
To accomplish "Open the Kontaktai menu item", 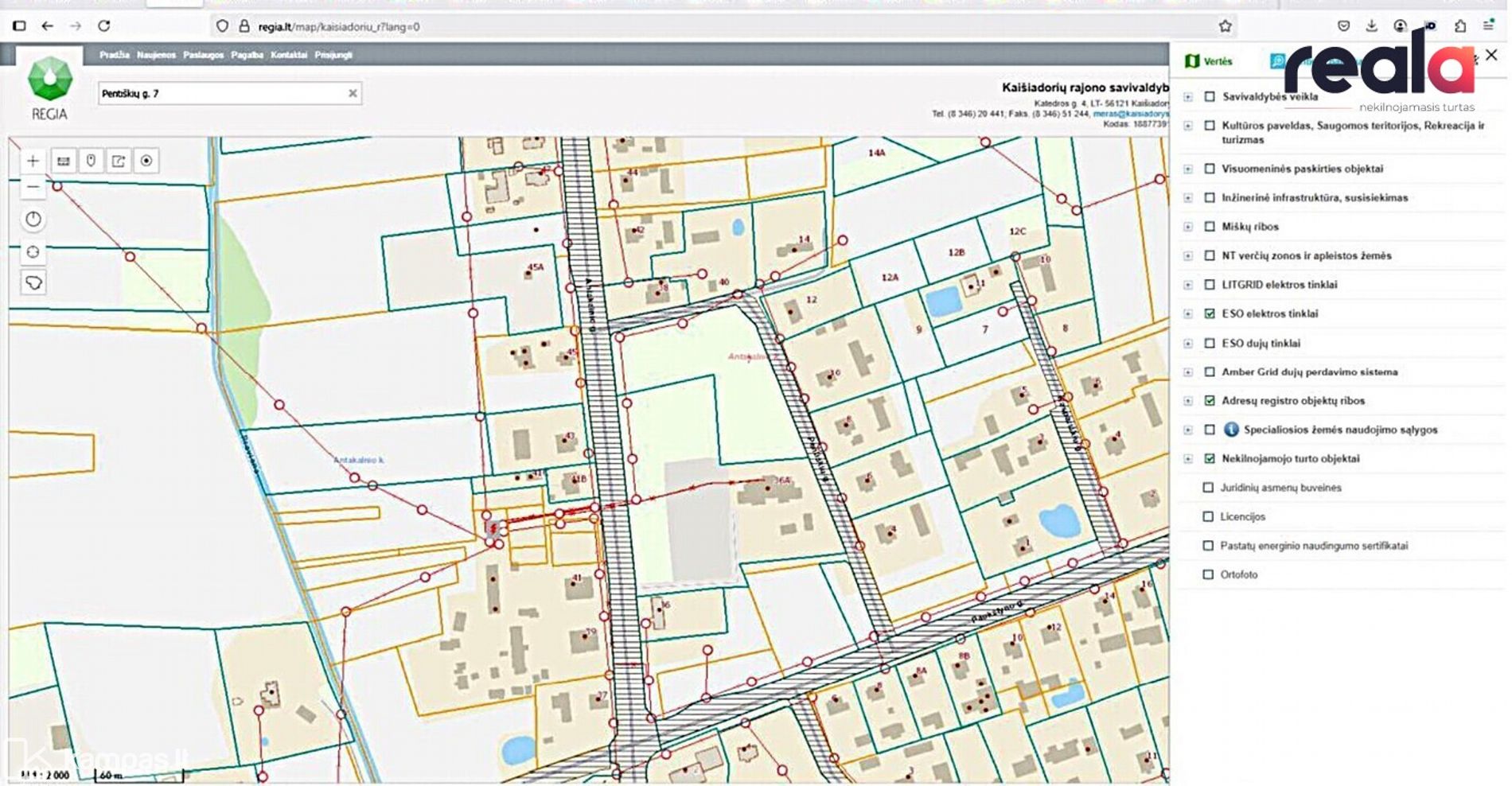I will 289,55.
